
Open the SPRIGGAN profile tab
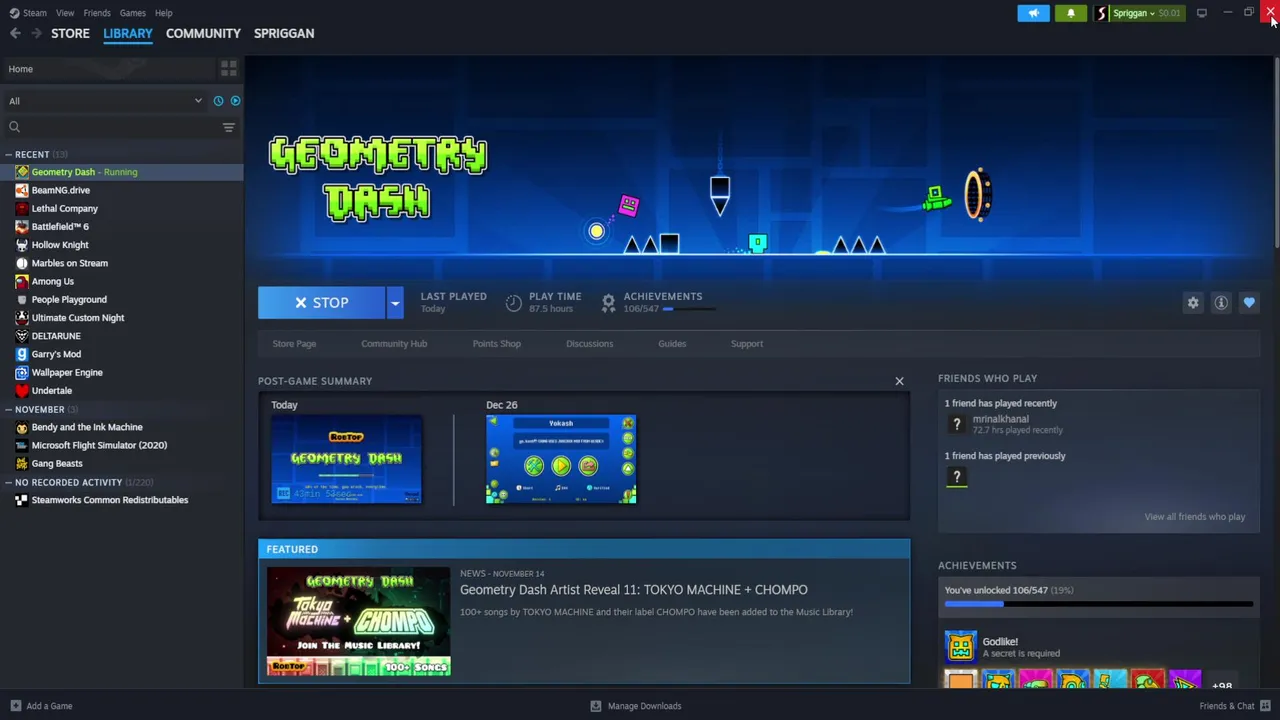[284, 33]
